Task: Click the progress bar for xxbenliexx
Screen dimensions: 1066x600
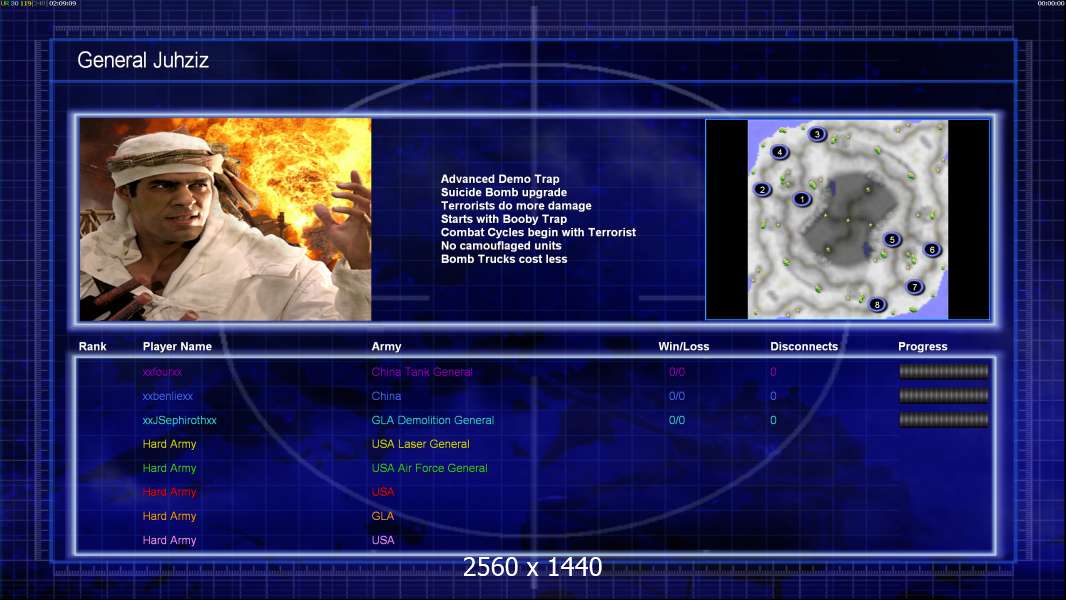Action: click(x=944, y=395)
